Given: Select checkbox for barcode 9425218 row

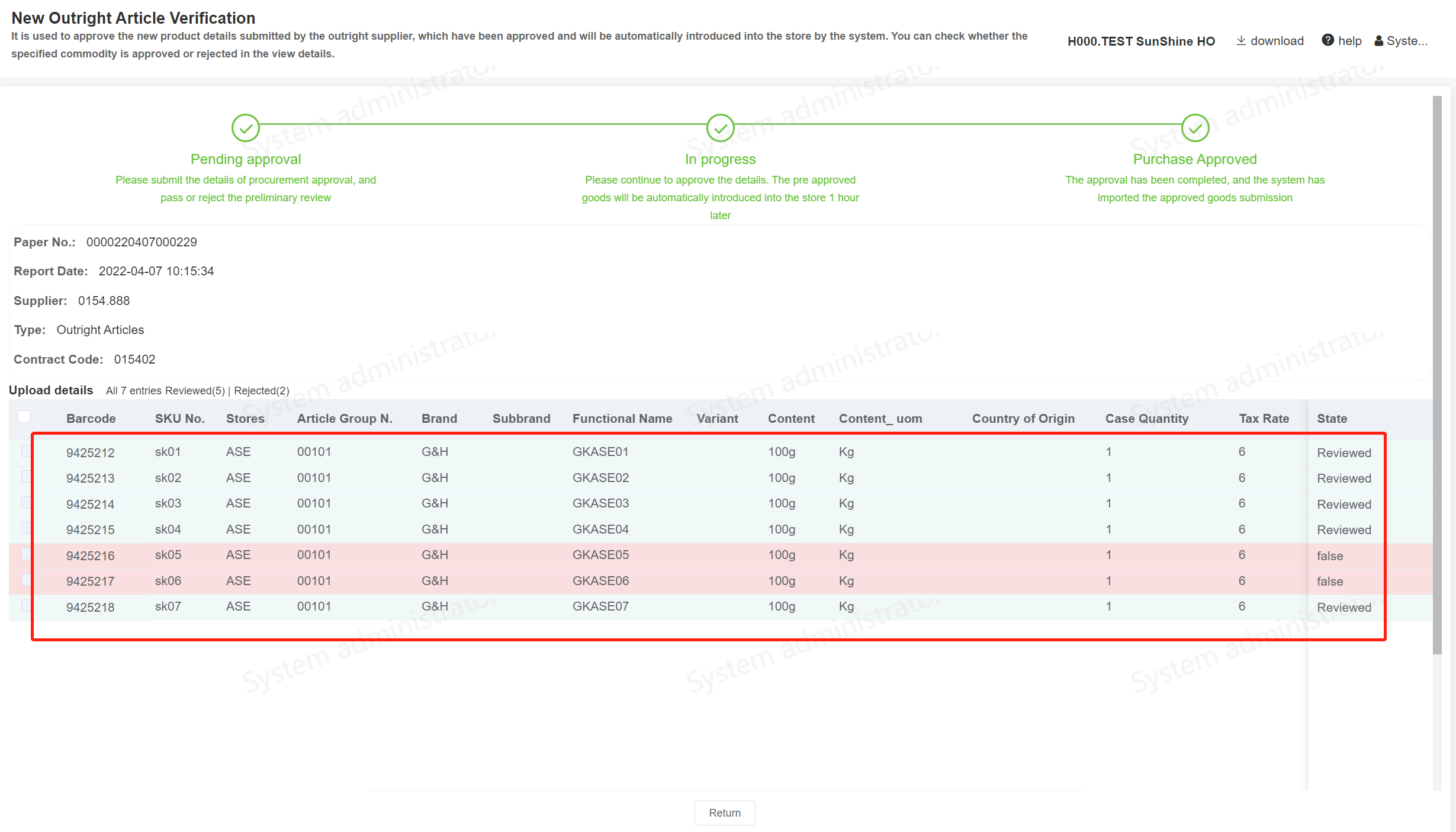Looking at the screenshot, I should tap(26, 606).
